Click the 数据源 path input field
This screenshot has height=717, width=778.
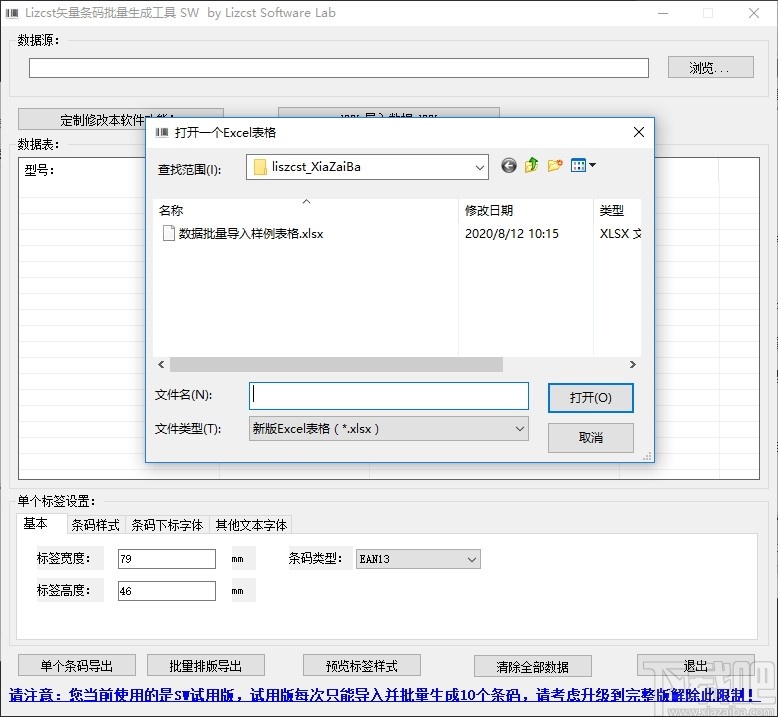pyautogui.click(x=339, y=68)
